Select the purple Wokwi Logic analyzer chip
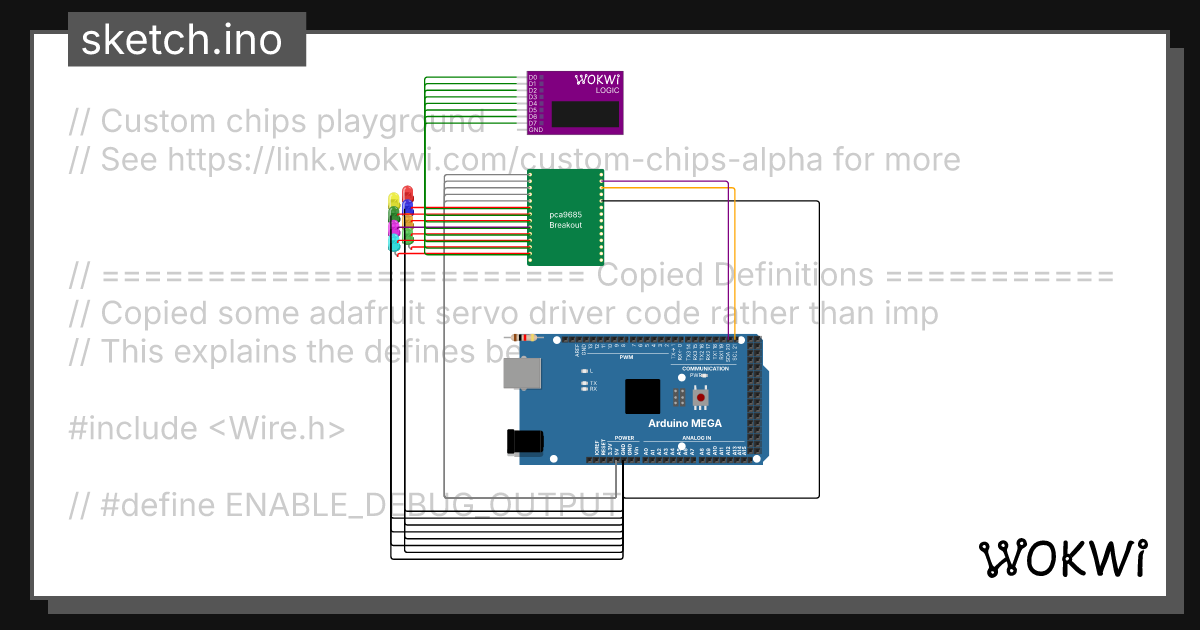This screenshot has height=630, width=1200. pos(575,102)
